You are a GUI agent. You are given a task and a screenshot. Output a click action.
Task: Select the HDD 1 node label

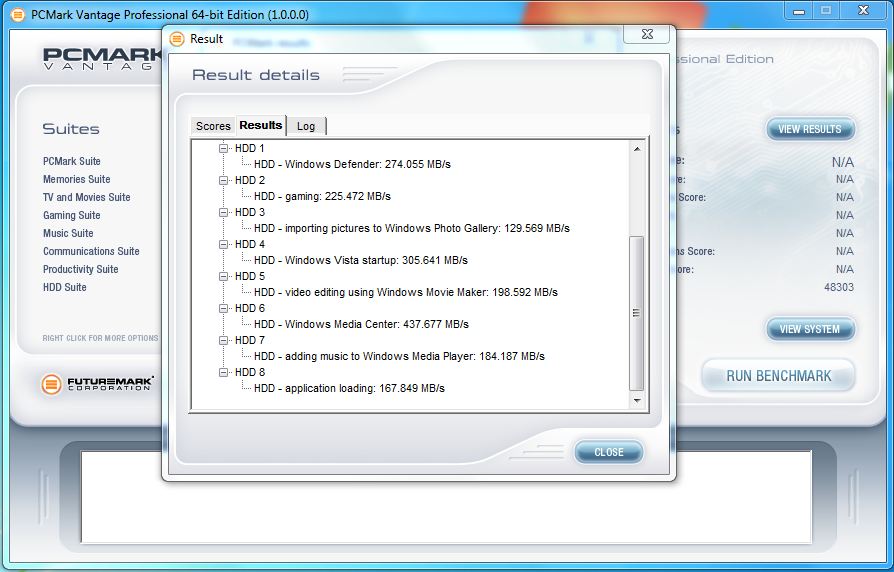coord(250,148)
